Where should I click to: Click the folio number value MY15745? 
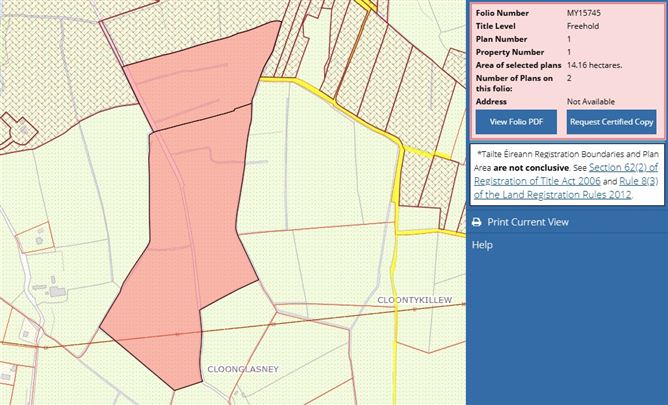point(584,12)
